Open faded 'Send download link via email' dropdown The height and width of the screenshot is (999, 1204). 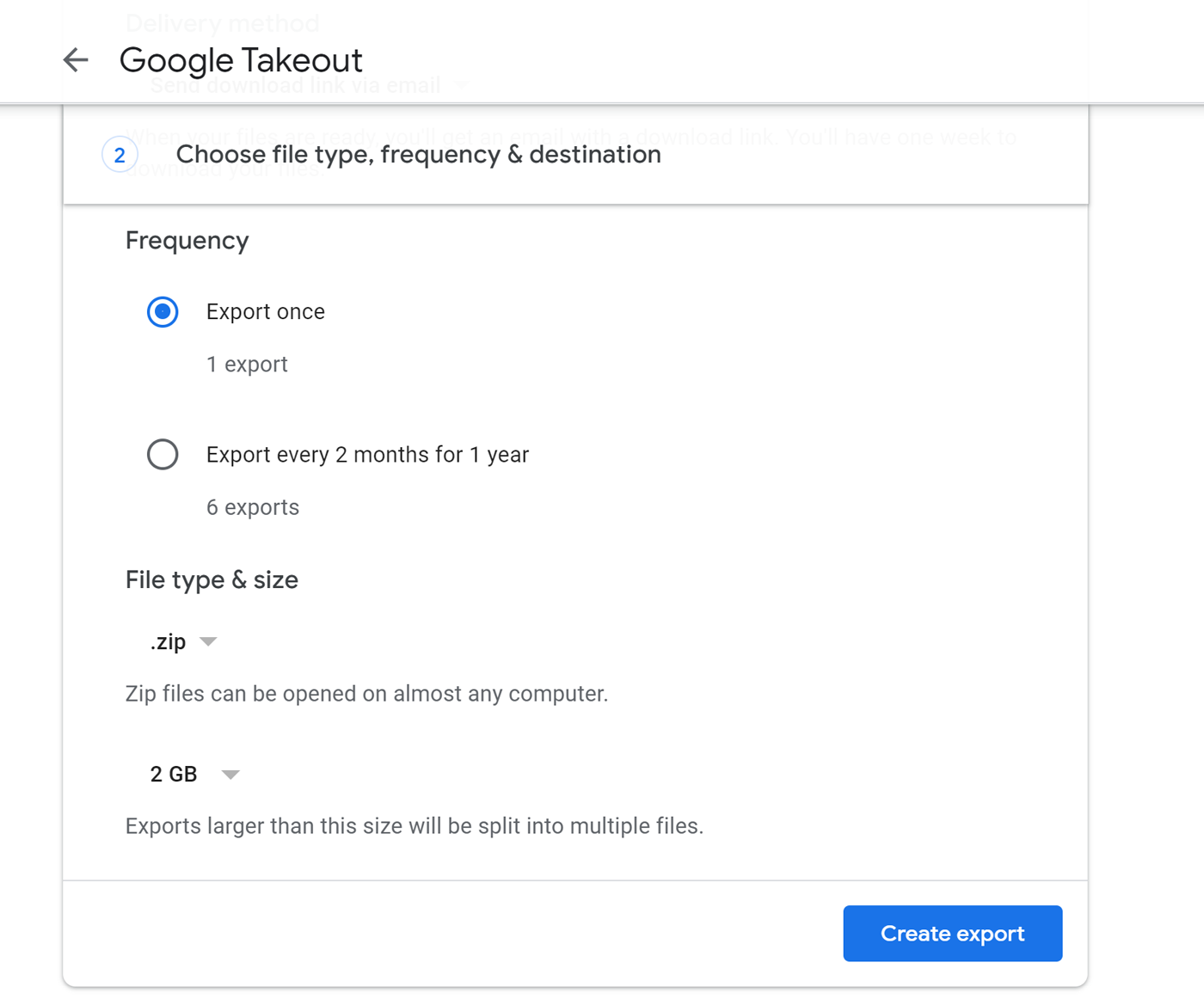(x=308, y=86)
